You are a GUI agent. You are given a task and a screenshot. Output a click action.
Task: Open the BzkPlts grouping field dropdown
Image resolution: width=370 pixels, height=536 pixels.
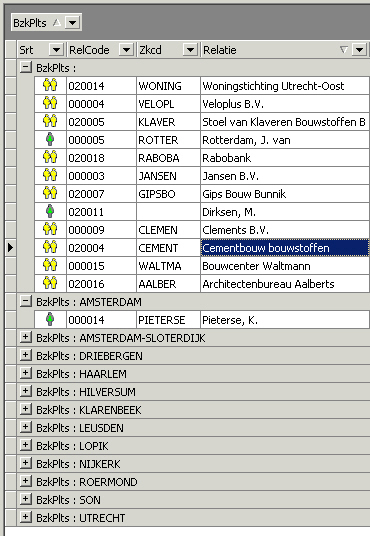(x=72, y=23)
